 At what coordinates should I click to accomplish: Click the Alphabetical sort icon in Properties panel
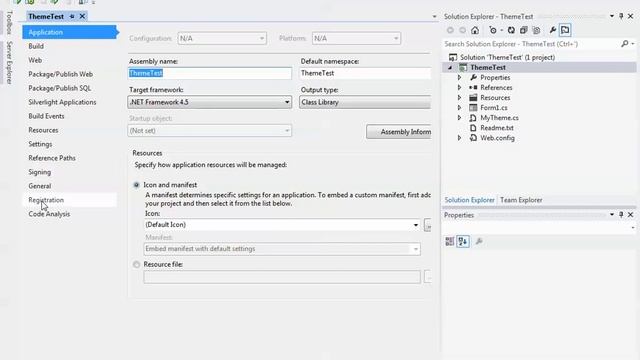pos(463,242)
